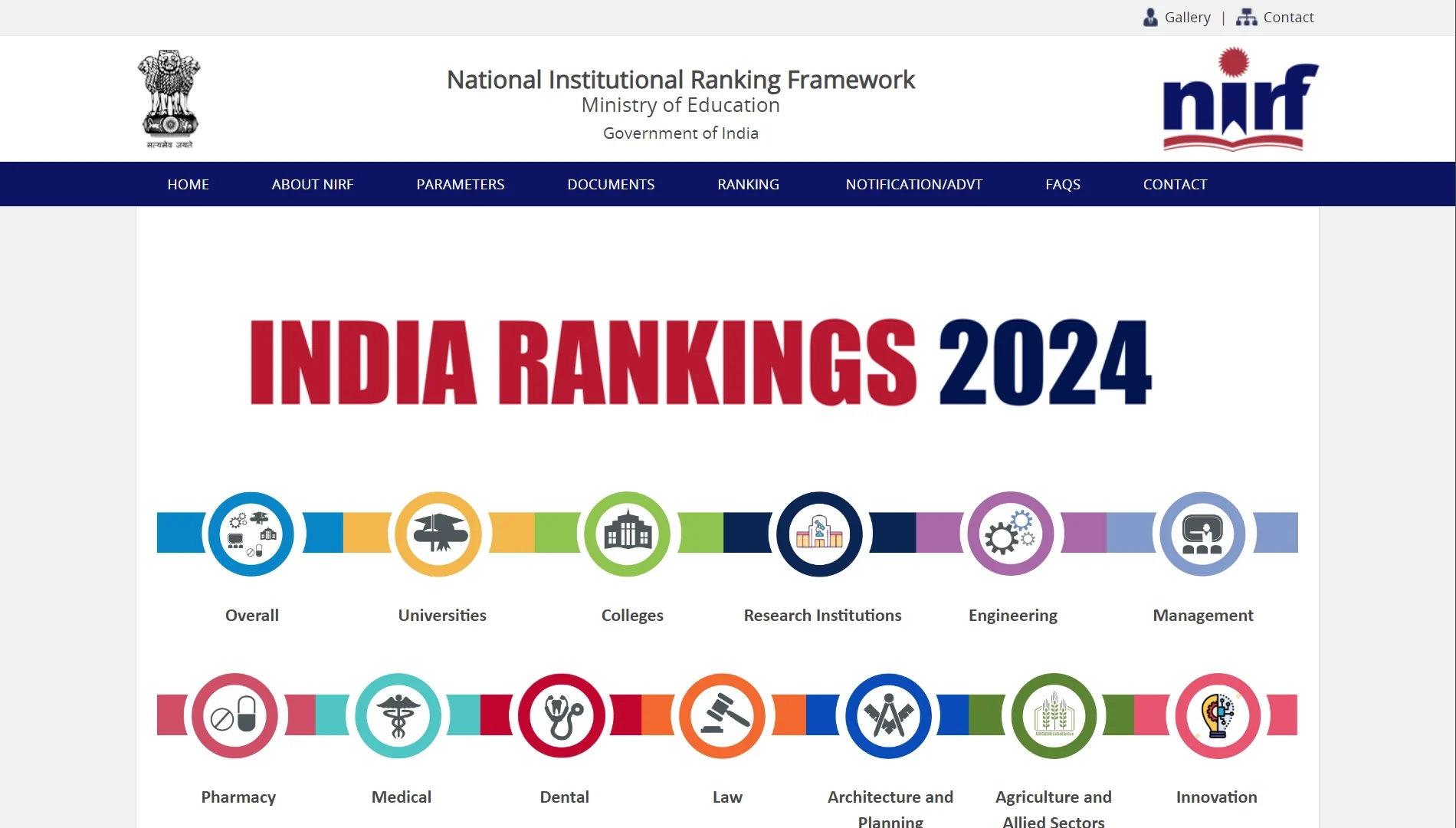The width and height of the screenshot is (1456, 828).
Task: Open the Medical caduceus icon
Action: pos(398,716)
